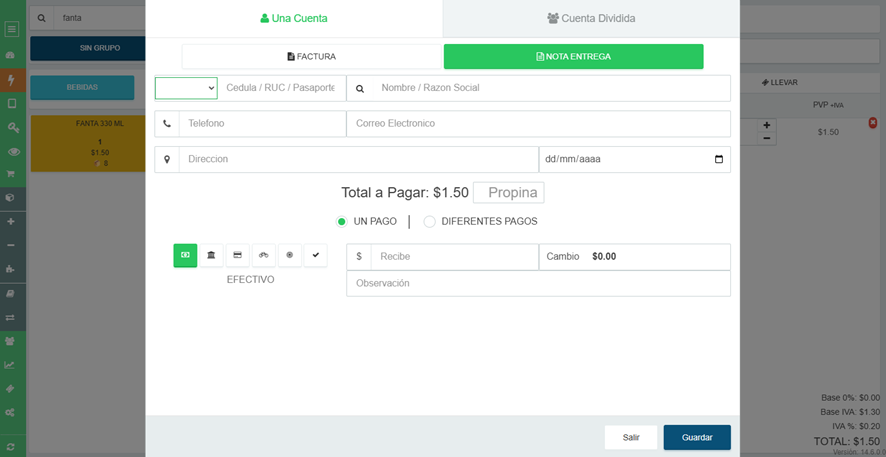
Task: Choose the circle-dot payment method icon
Action: click(290, 255)
